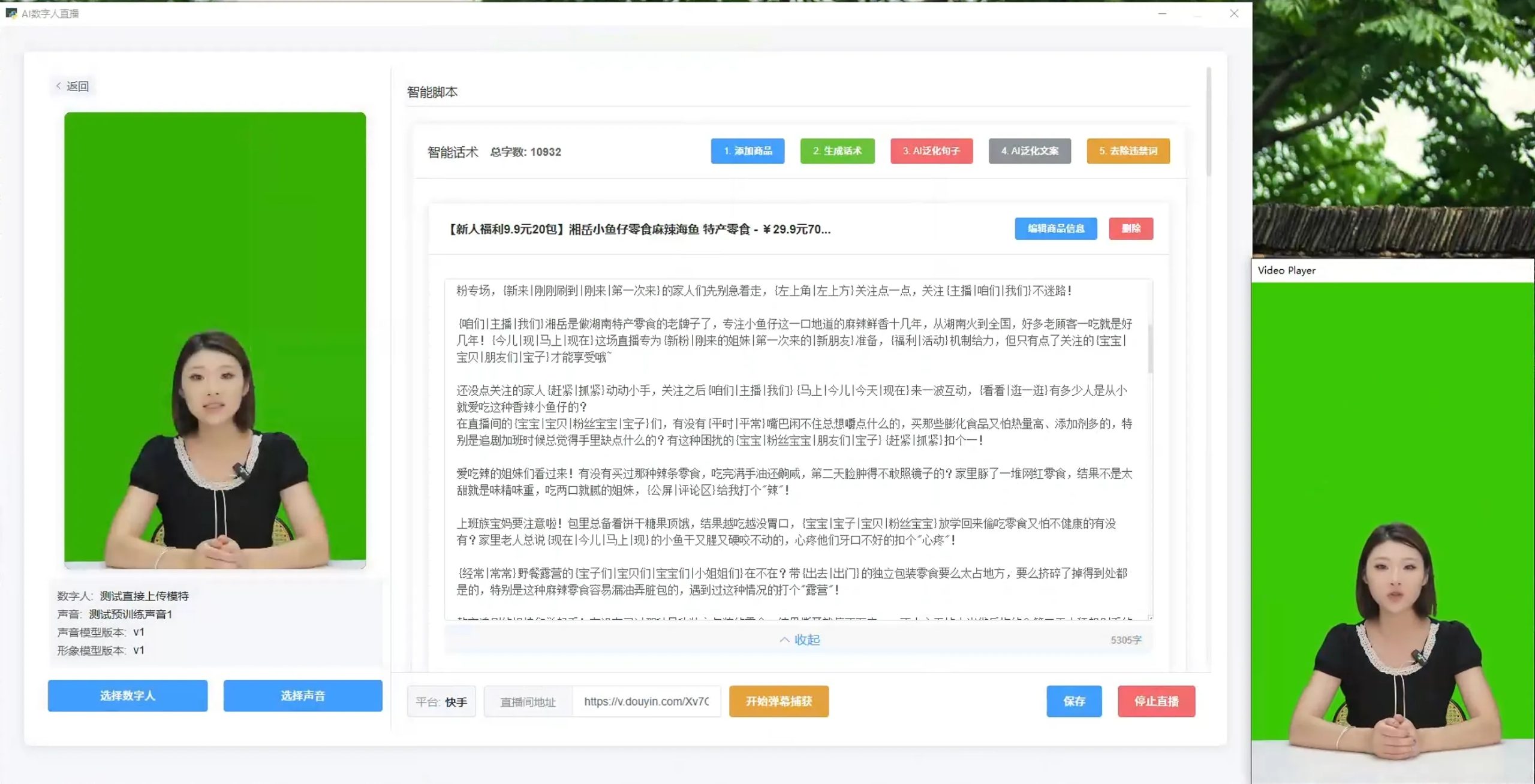
Task: Click the main panel vertical scrollbar
Action: point(1208,122)
